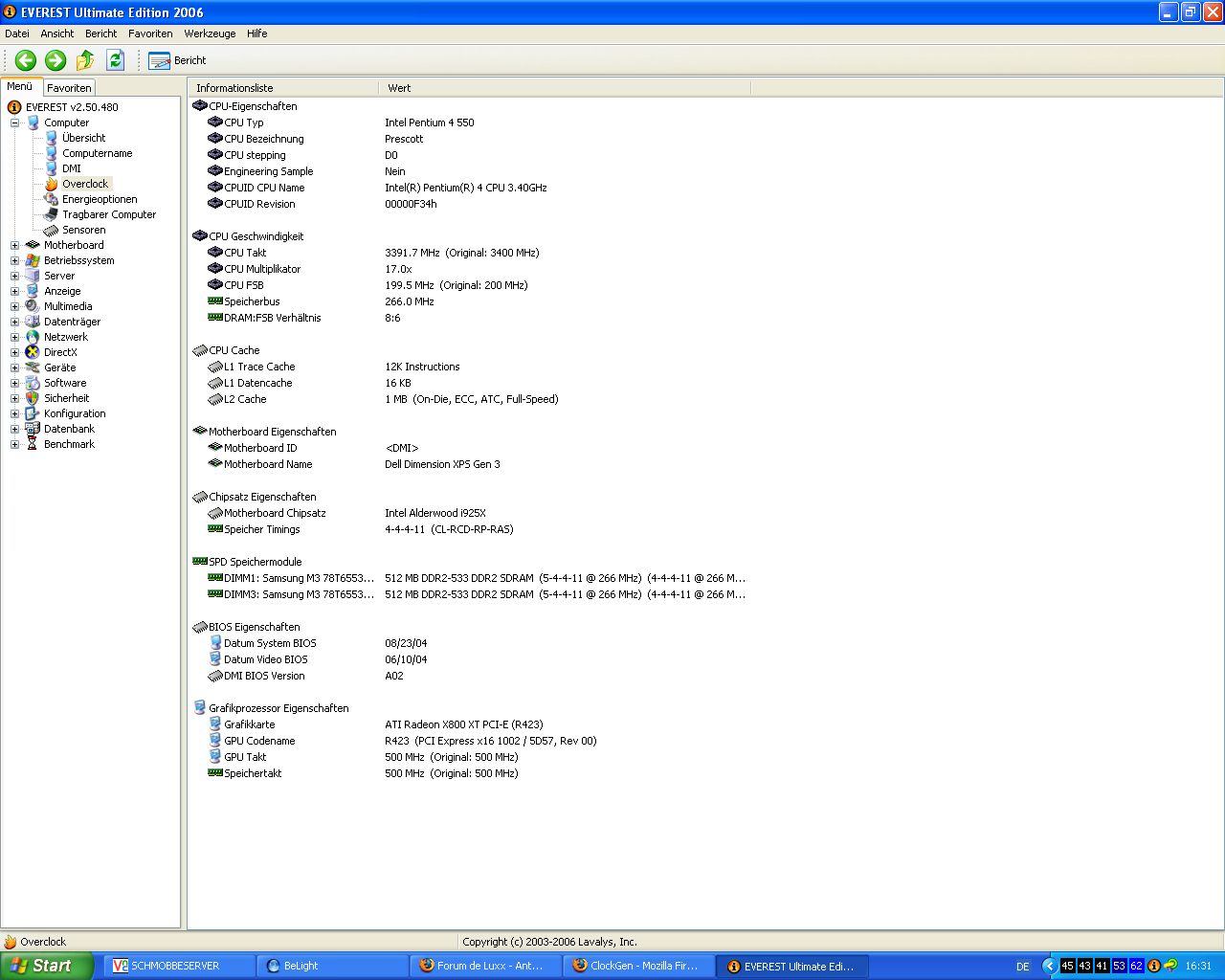Click the Netzwerk tree icon
This screenshot has width=1225, height=980.
[x=33, y=337]
